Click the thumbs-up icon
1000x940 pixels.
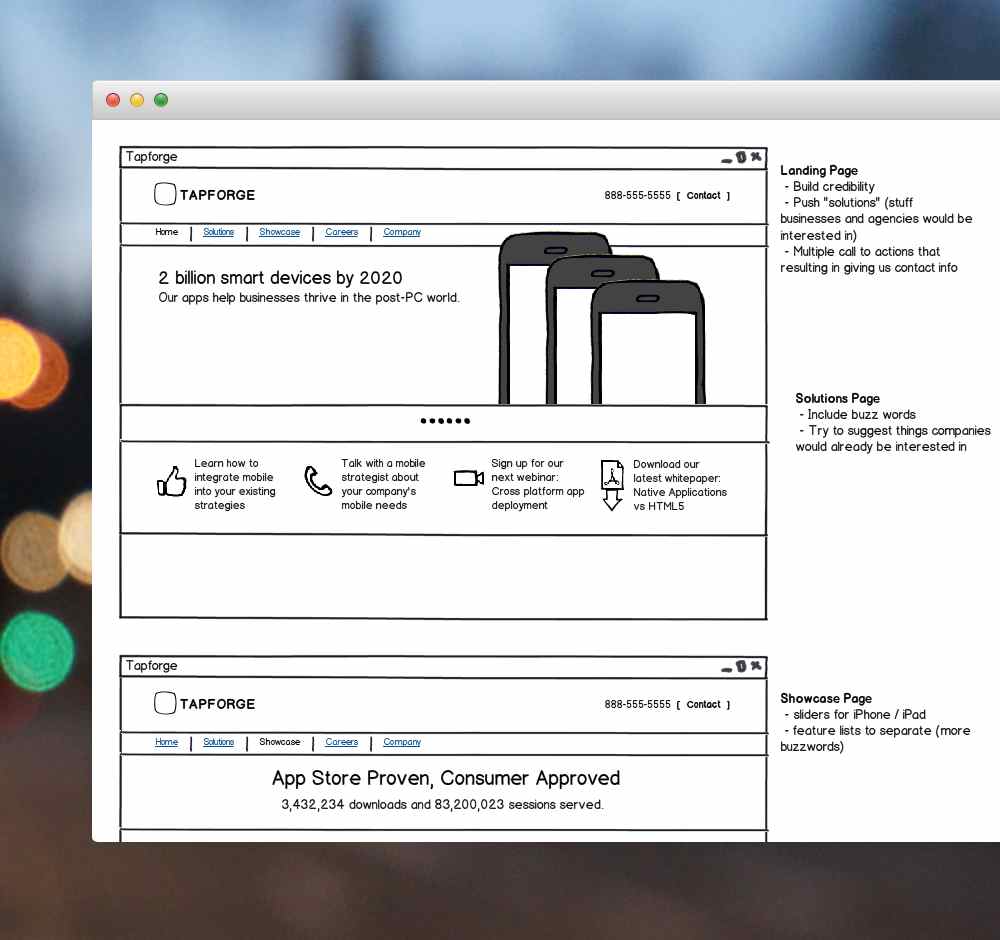click(172, 481)
